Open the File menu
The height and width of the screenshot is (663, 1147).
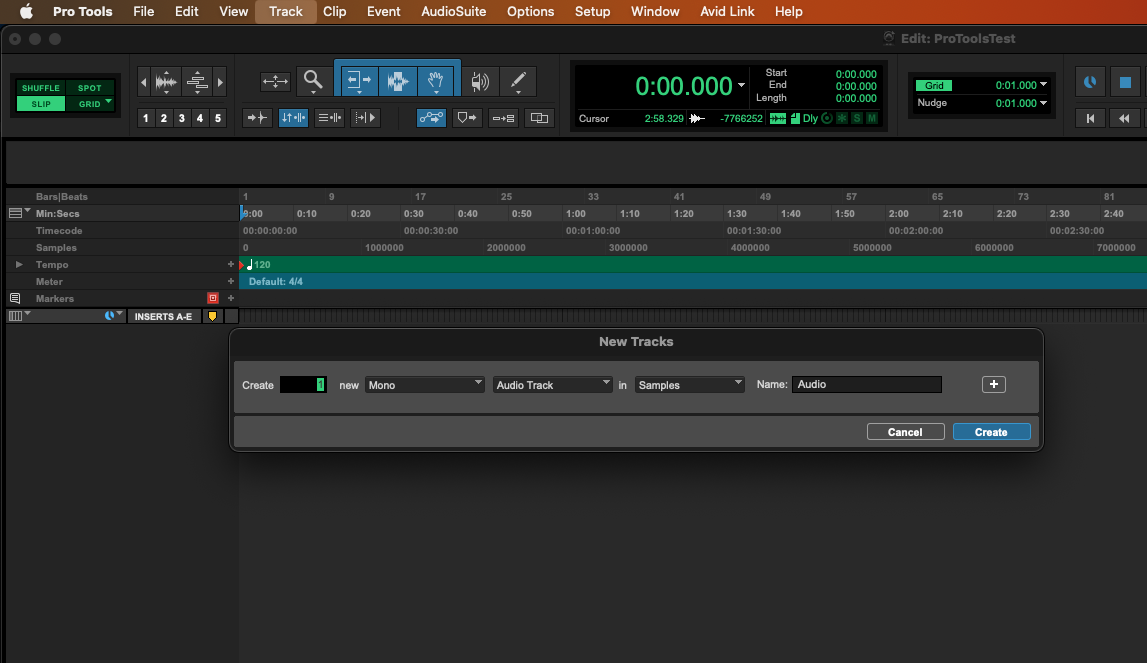click(x=143, y=12)
